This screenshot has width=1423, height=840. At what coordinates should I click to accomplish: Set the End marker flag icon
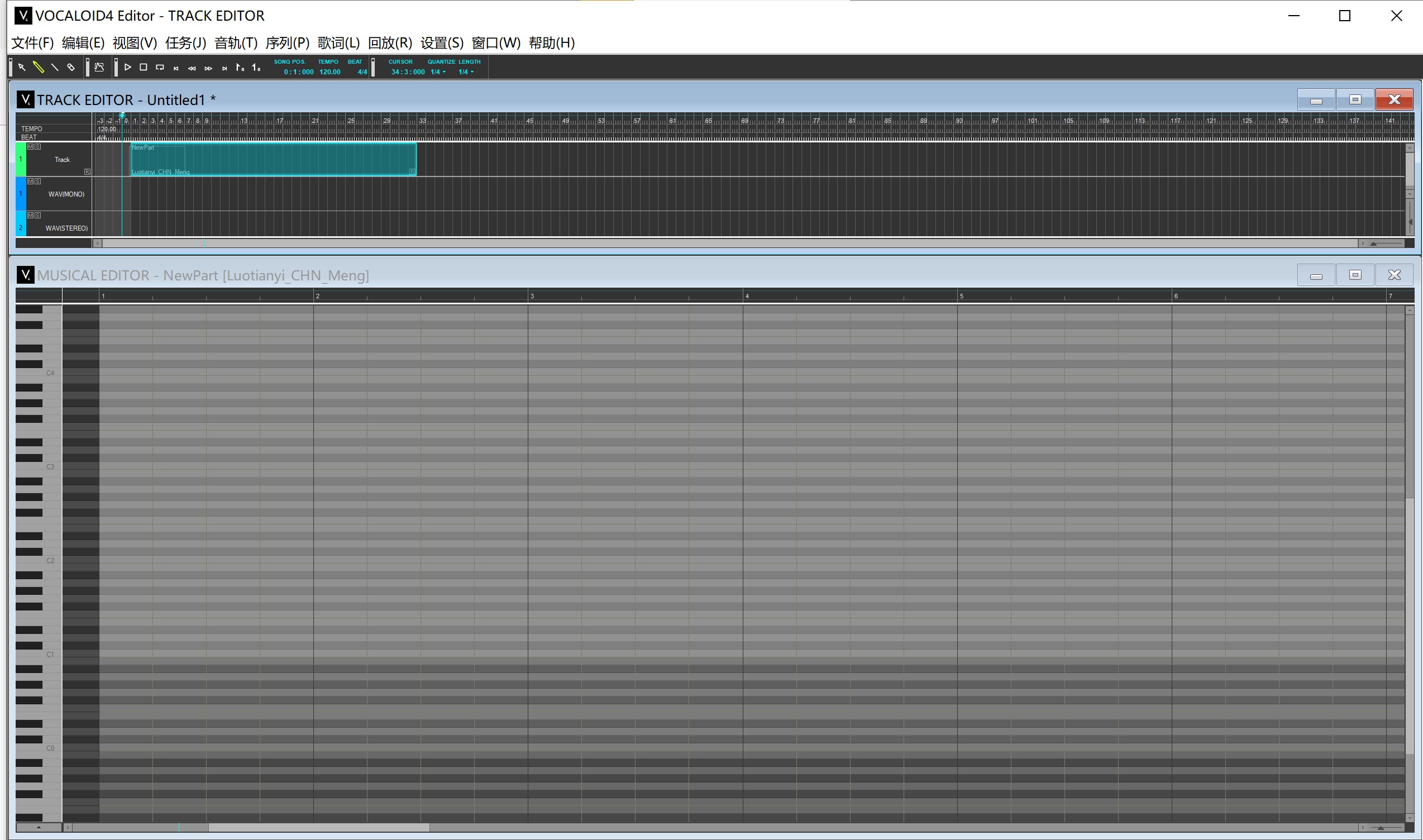(x=256, y=68)
